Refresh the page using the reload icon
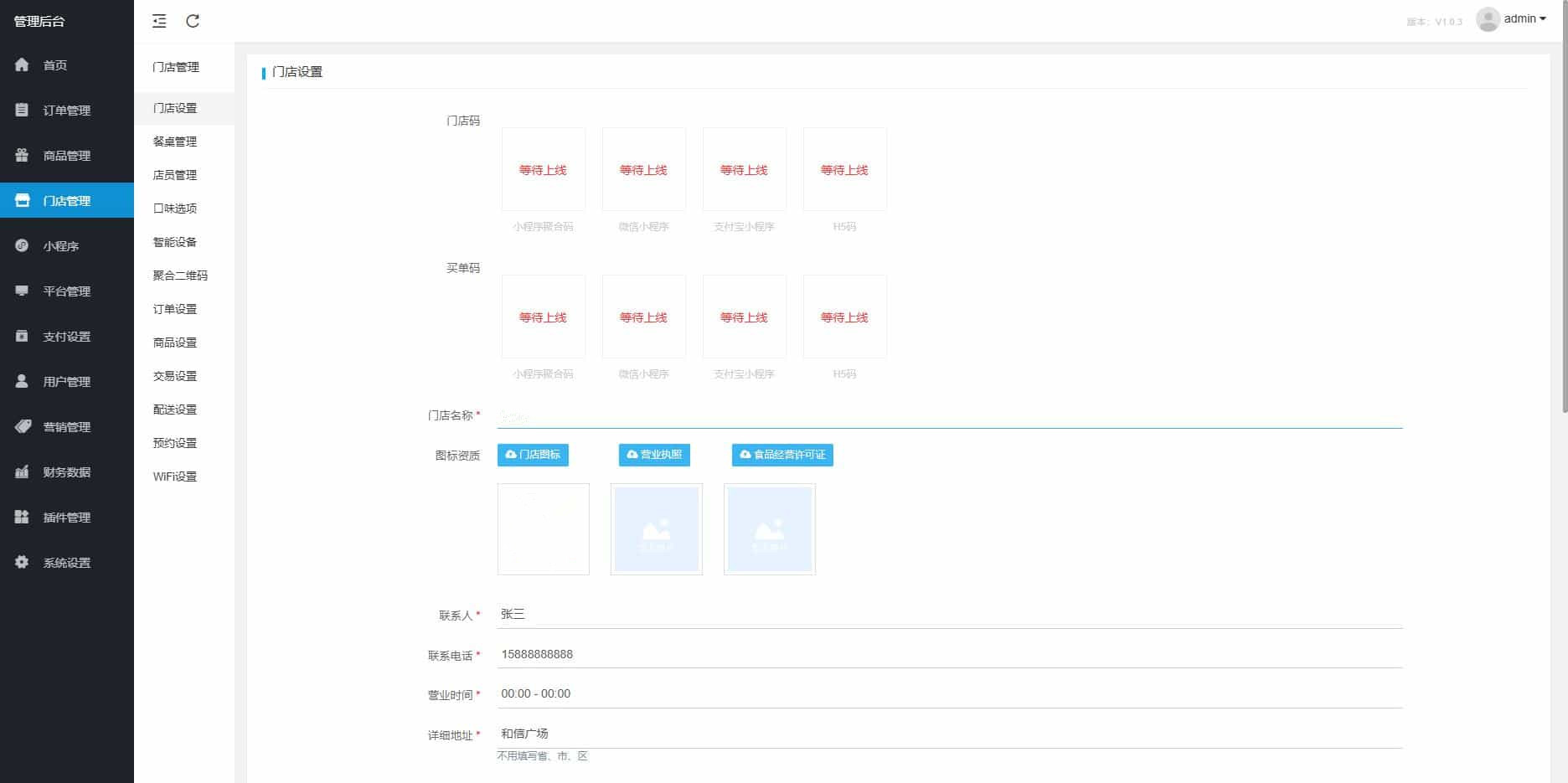 [193, 21]
